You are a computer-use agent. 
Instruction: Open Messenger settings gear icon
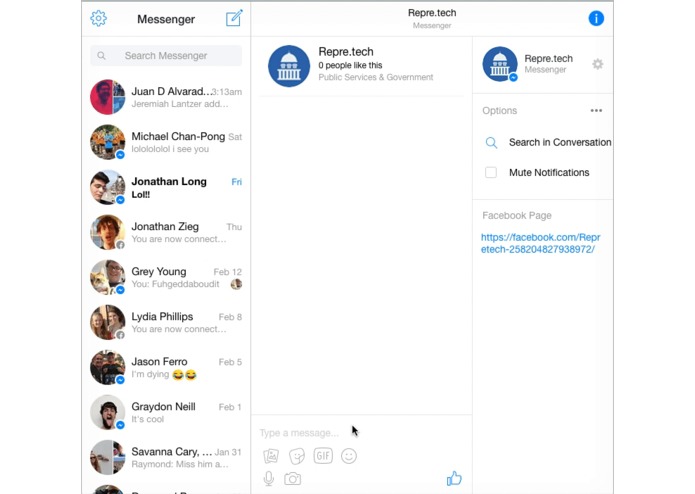pos(98,19)
